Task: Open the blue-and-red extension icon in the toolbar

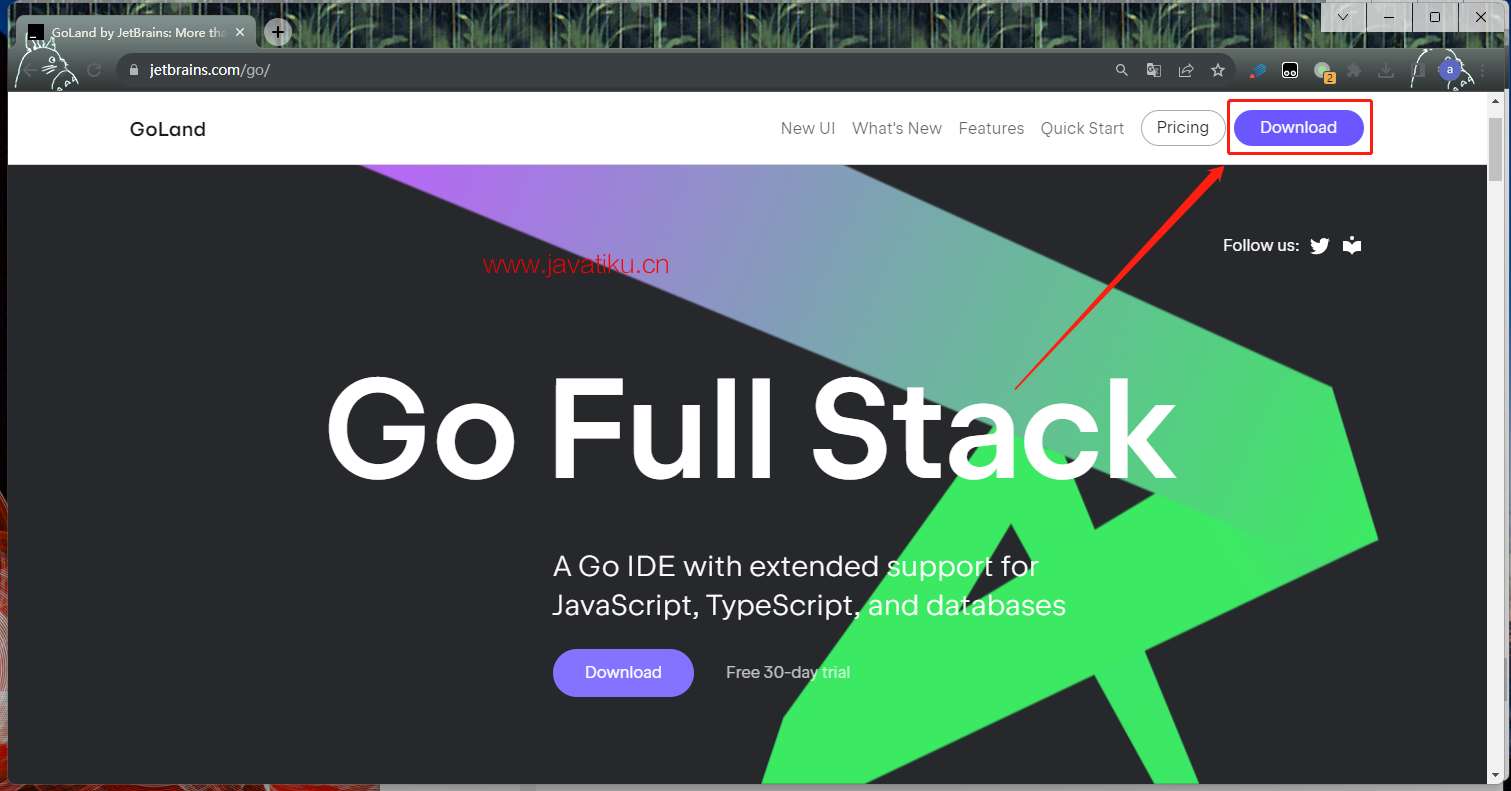Action: click(1259, 70)
